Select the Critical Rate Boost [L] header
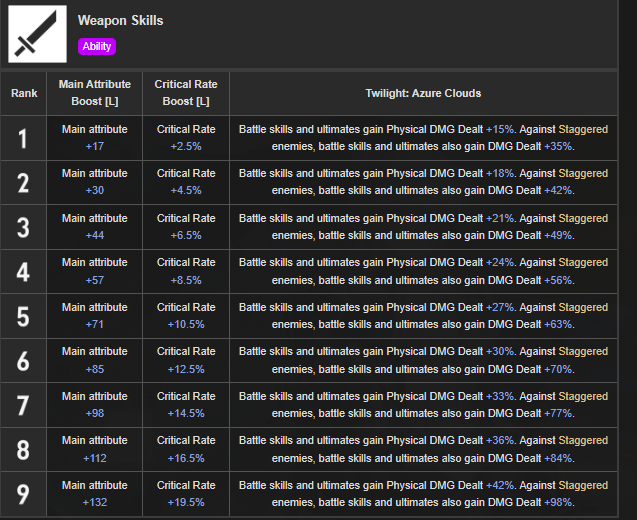 coord(186,93)
